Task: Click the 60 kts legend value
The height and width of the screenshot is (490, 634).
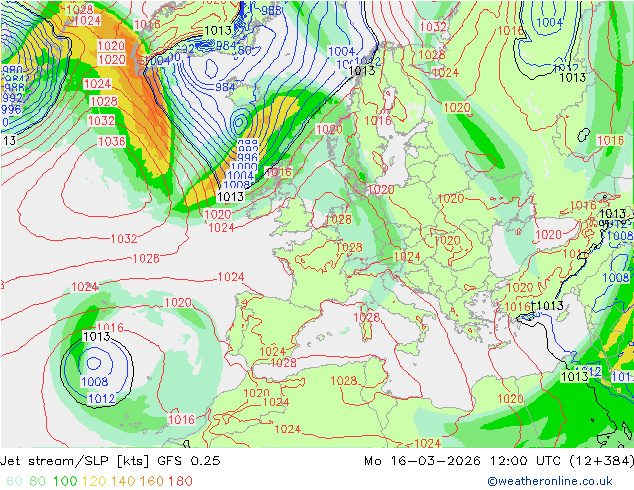Action: [15, 481]
